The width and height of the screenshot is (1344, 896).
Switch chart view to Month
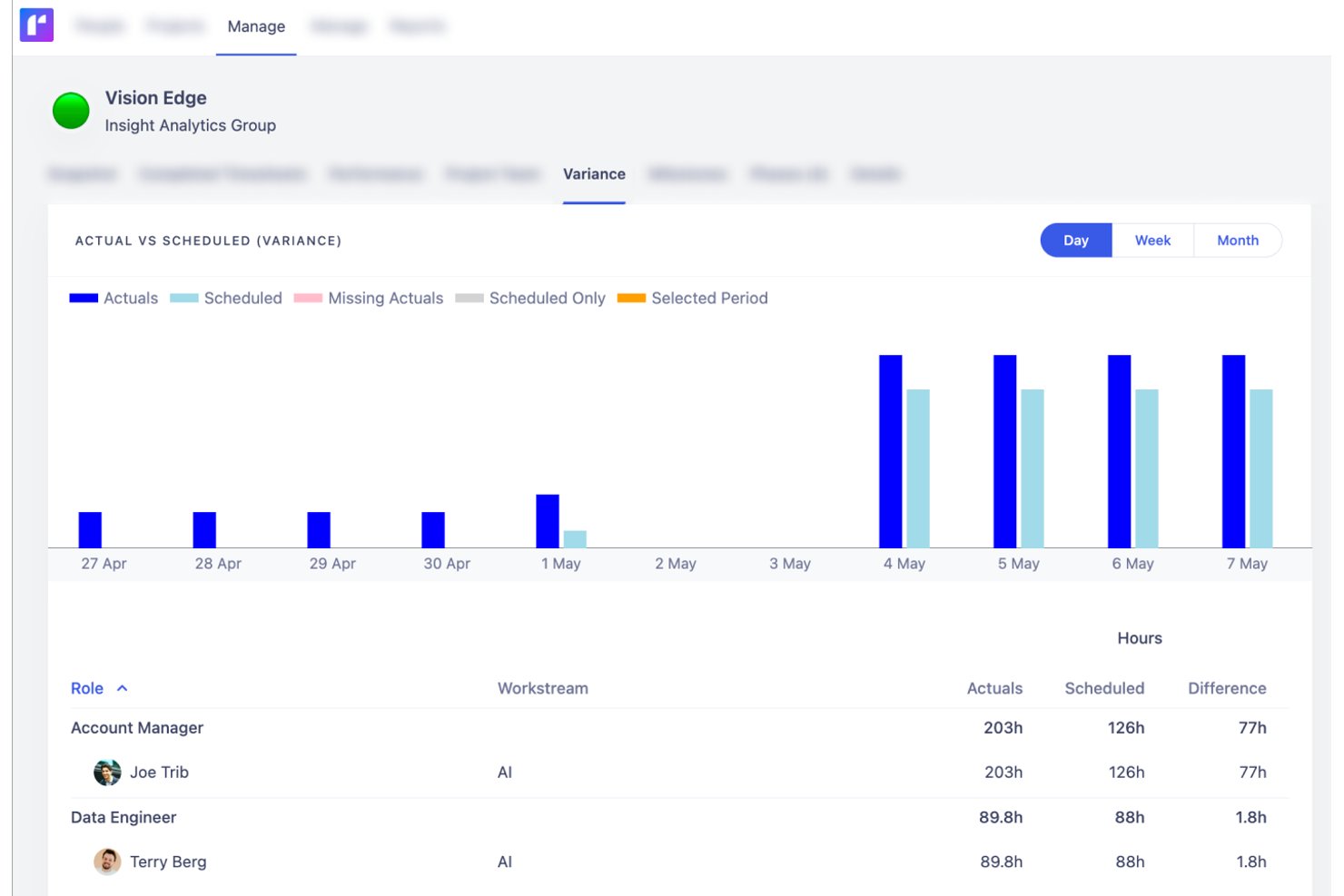pyautogui.click(x=1238, y=241)
